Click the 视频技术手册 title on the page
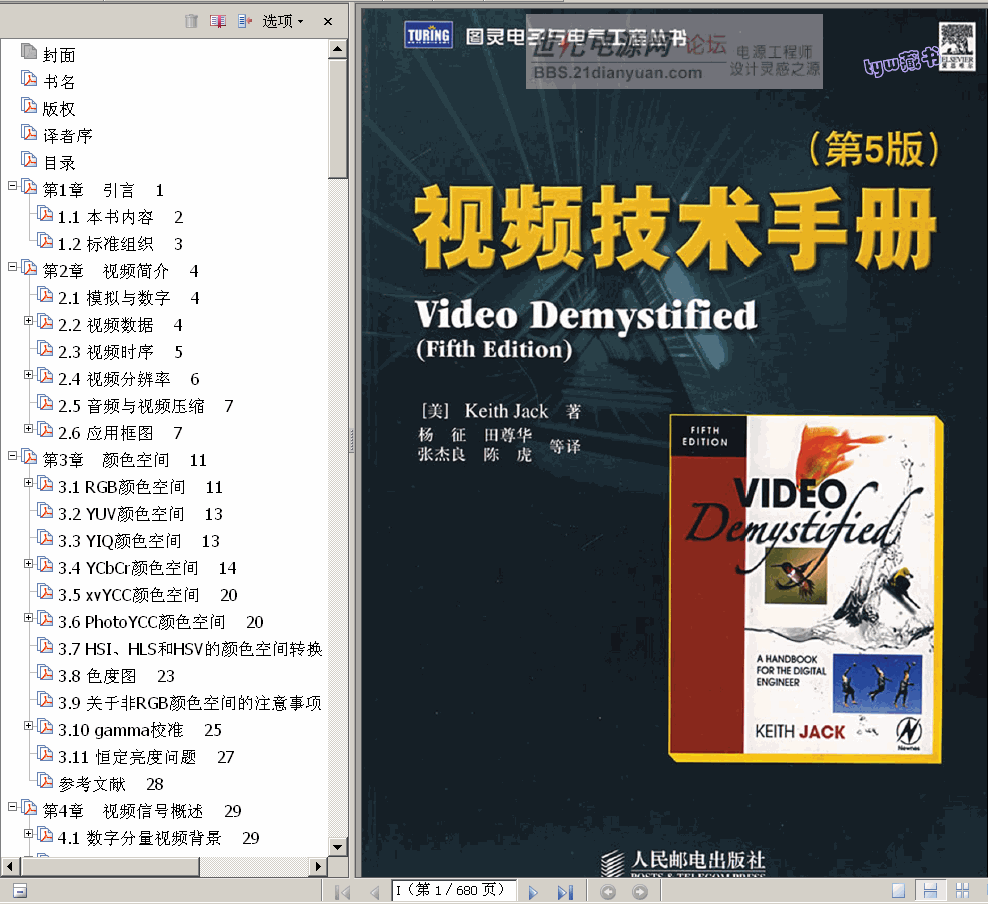Image resolution: width=988 pixels, height=904 pixels. 675,228
